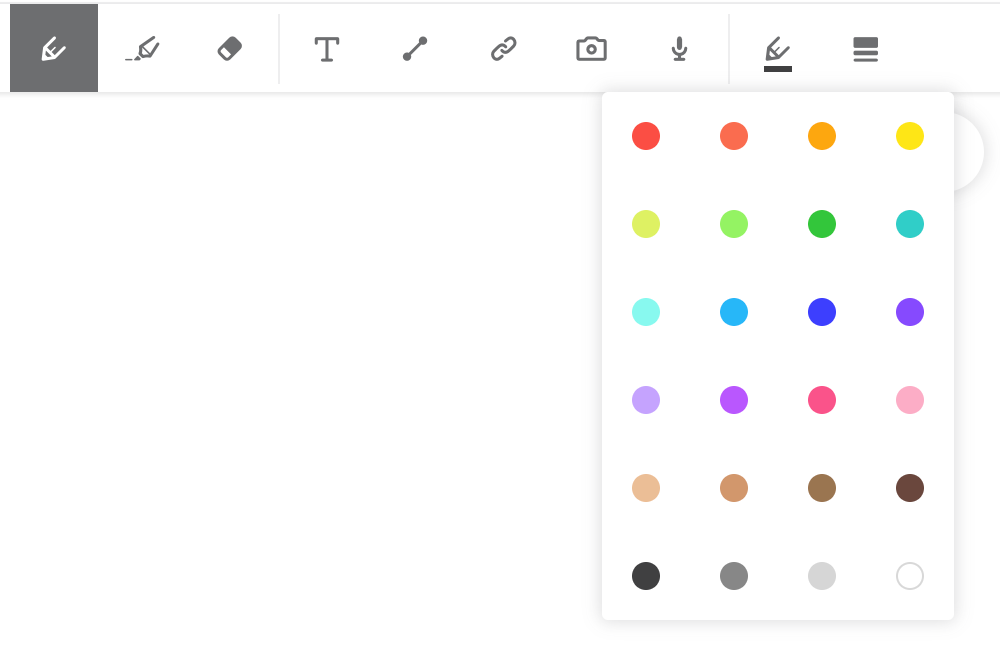Activate the Text tool

pos(327,48)
